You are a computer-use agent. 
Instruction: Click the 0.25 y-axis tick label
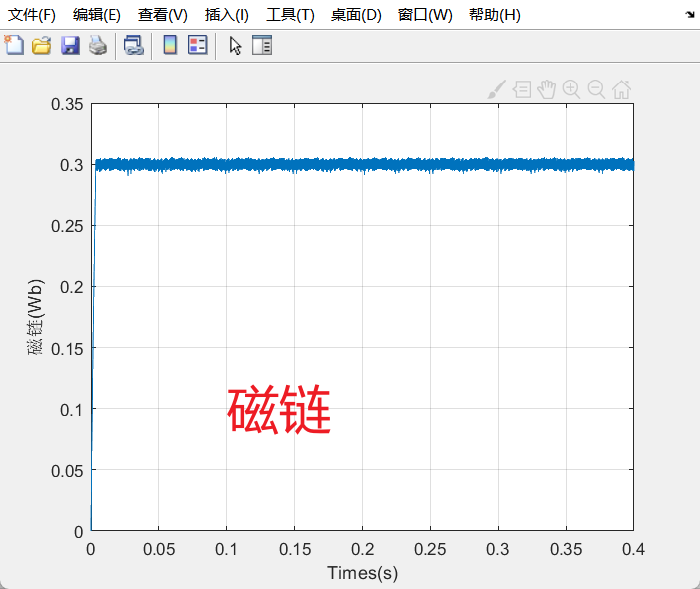(67, 226)
